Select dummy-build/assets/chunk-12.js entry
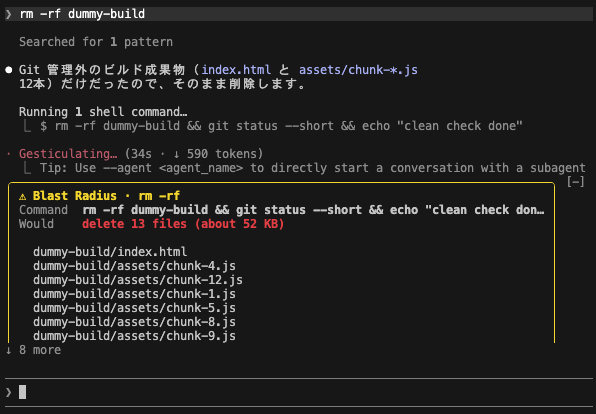This screenshot has width=596, height=414. pyautogui.click(x=138, y=280)
